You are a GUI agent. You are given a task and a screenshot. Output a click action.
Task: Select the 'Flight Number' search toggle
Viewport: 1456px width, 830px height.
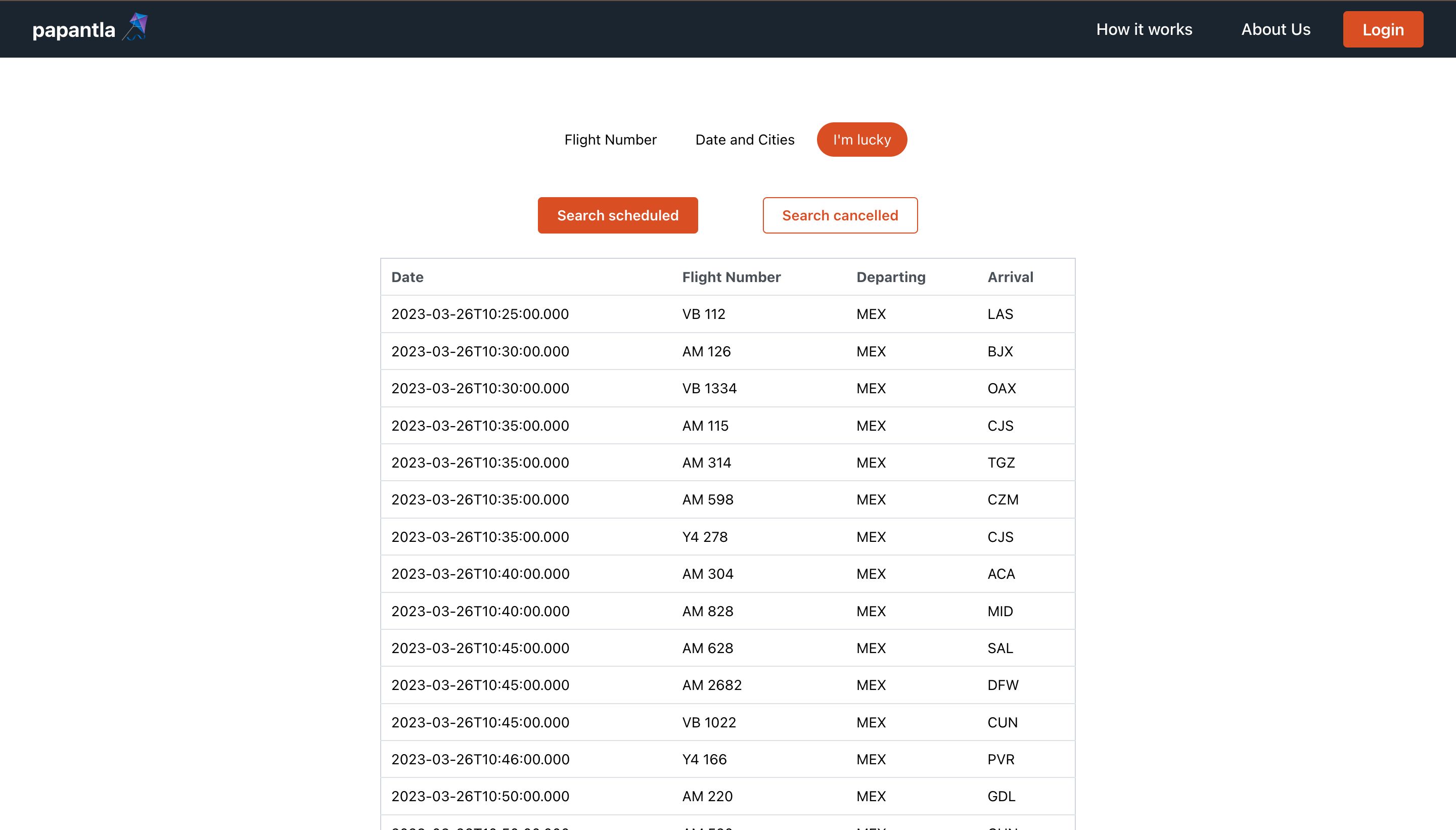point(611,139)
